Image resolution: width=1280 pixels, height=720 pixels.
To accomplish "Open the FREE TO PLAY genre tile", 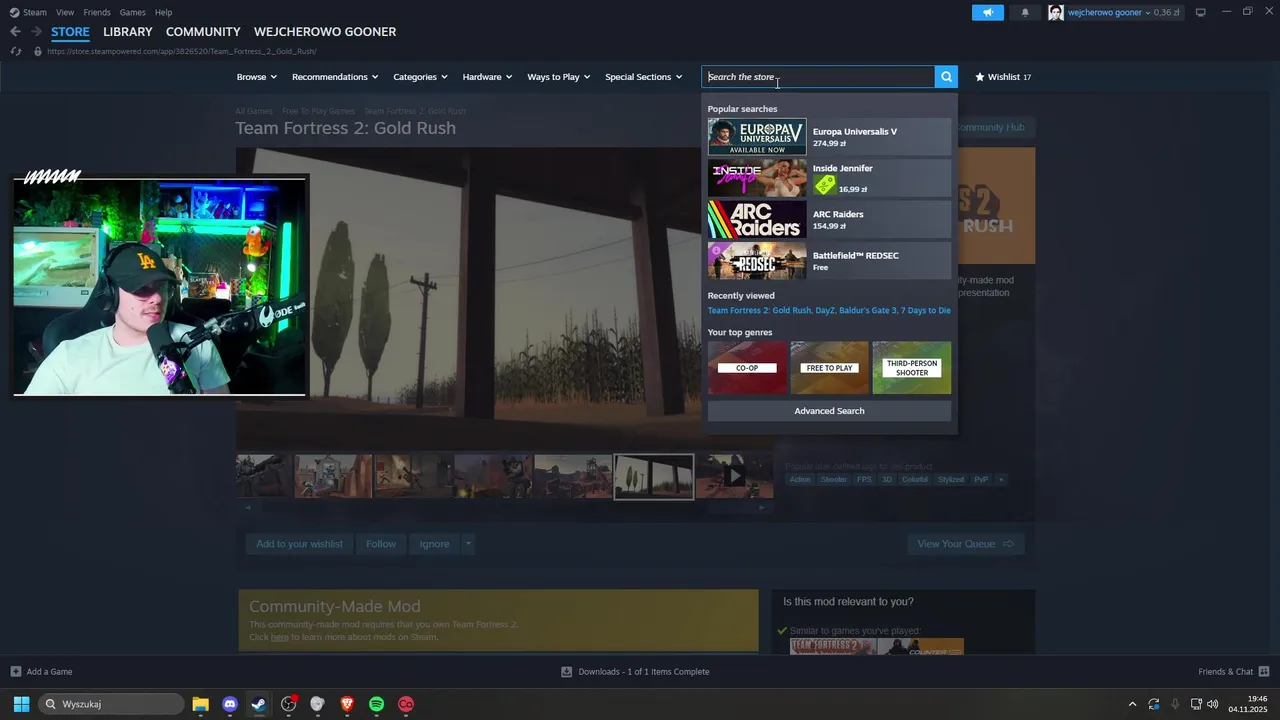I will (x=829, y=368).
